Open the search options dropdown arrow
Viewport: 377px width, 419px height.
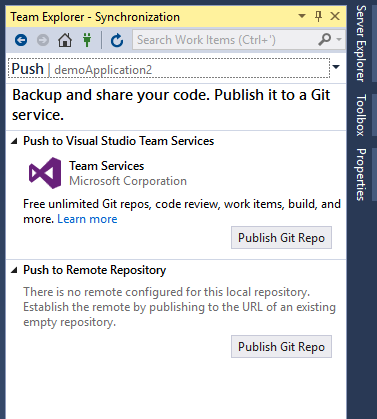339,40
